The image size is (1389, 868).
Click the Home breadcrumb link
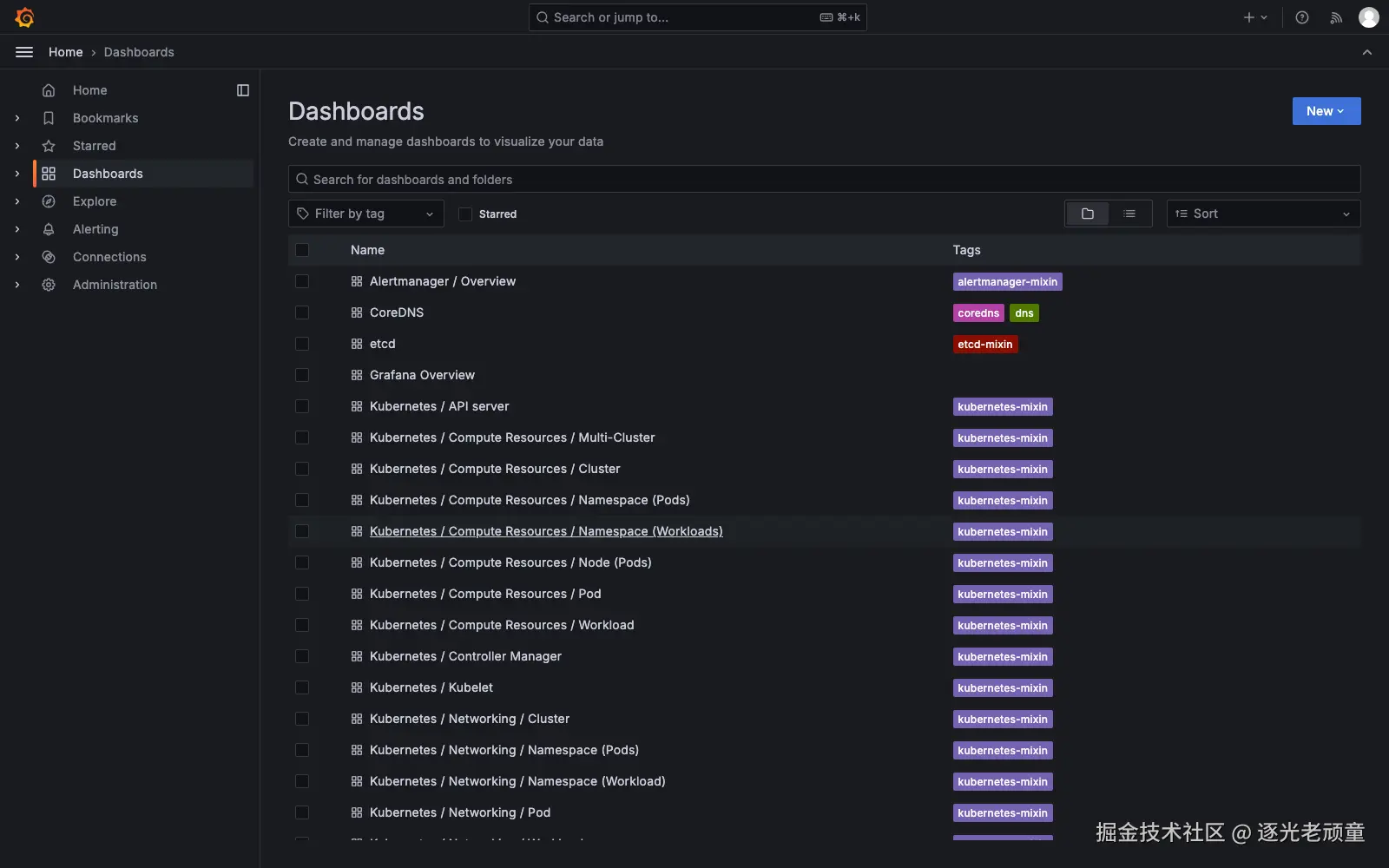tap(66, 52)
